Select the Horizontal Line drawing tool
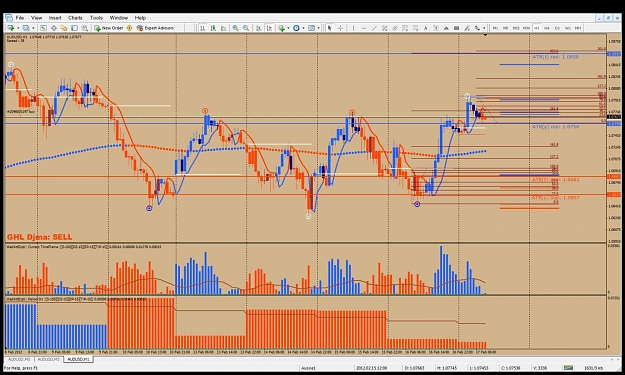625x375 pixels. (364, 28)
